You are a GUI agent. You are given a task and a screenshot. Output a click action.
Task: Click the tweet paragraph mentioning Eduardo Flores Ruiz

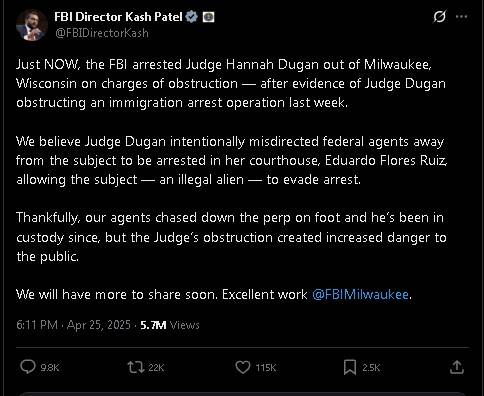232,161
